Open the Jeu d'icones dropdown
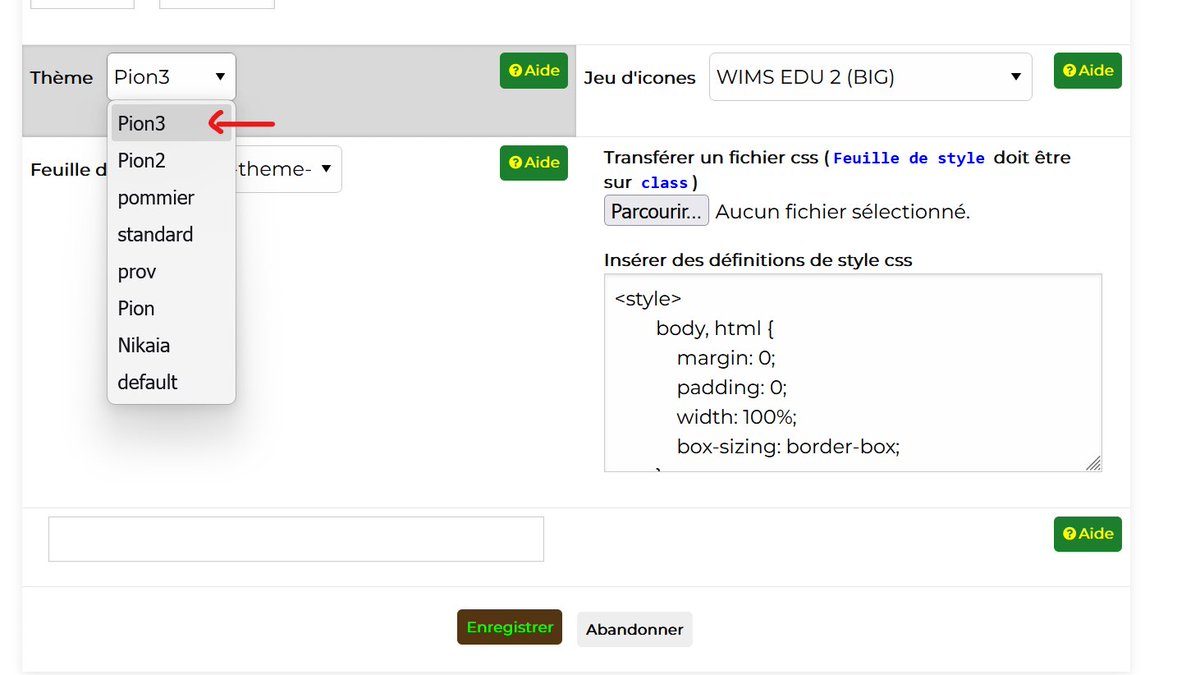This screenshot has width=1200, height=675. (870, 77)
